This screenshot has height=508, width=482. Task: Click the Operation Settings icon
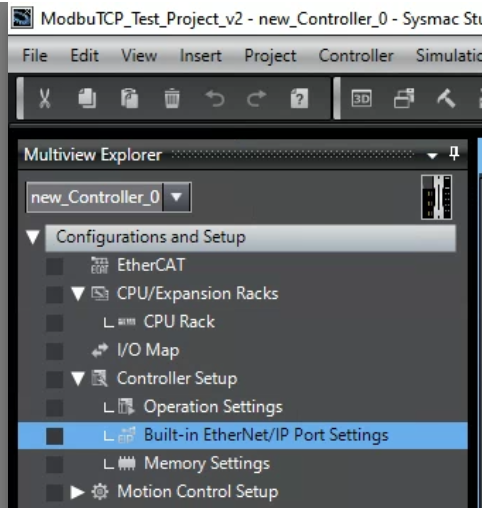(127, 407)
